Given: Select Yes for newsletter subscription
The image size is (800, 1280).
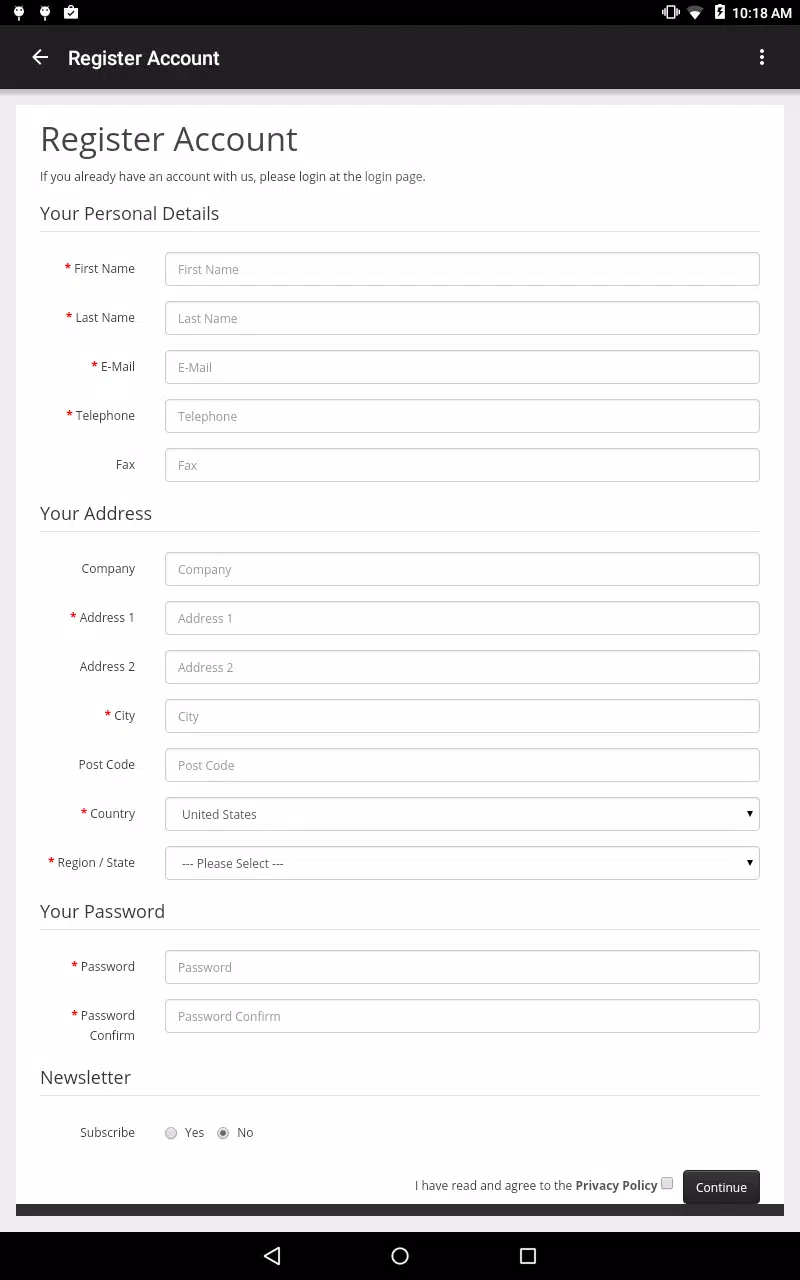Looking at the screenshot, I should coord(171,1133).
